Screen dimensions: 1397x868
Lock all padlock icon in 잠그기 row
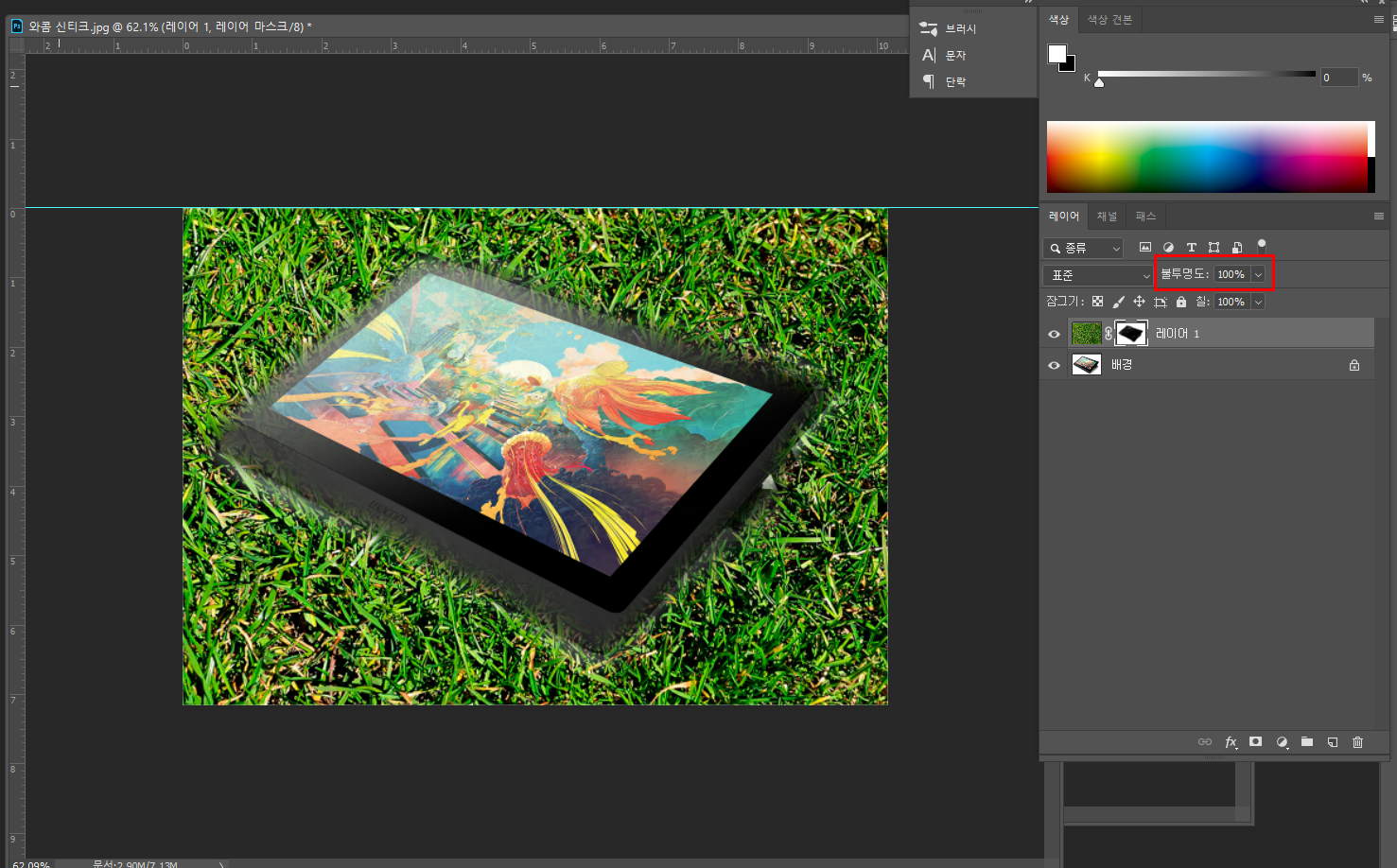[1181, 302]
